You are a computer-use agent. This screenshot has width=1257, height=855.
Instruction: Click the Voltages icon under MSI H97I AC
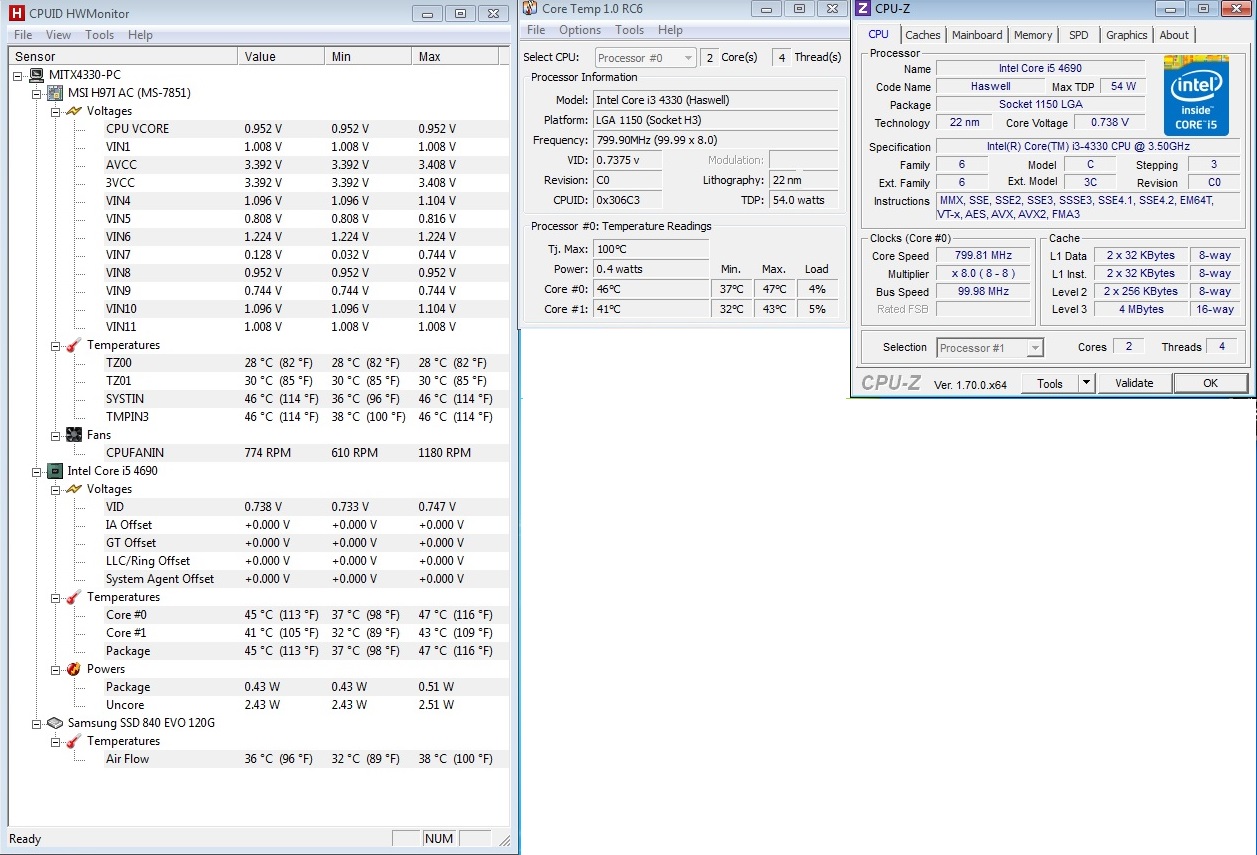point(74,111)
